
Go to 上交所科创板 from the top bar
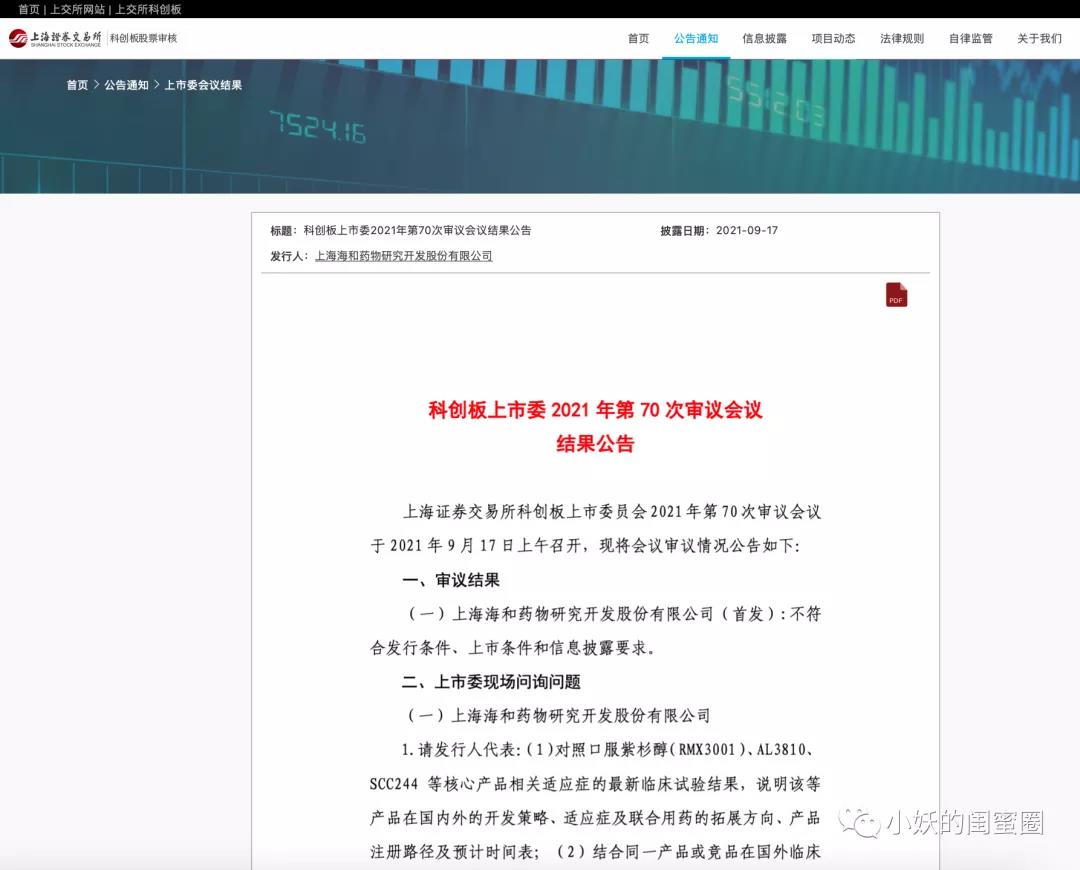148,9
